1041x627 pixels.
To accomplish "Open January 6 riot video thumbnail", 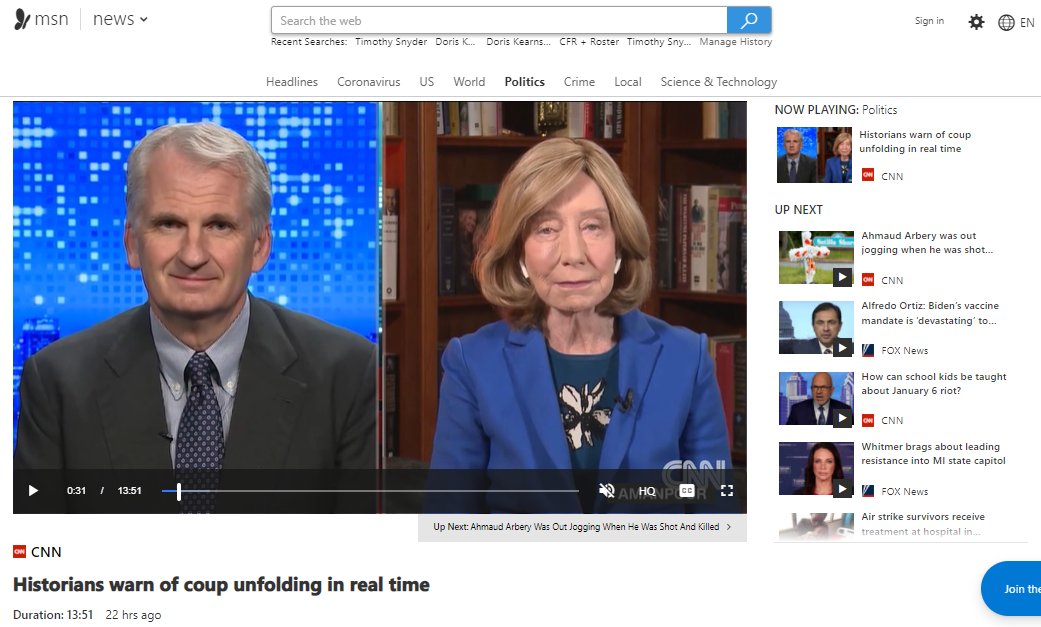I will [816, 399].
